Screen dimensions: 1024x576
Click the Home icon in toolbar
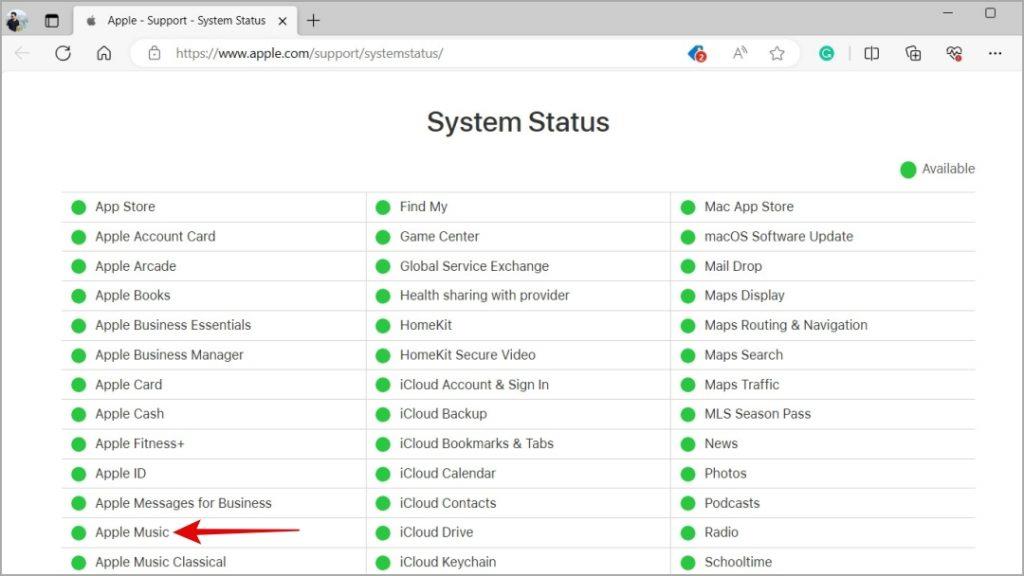[x=104, y=53]
